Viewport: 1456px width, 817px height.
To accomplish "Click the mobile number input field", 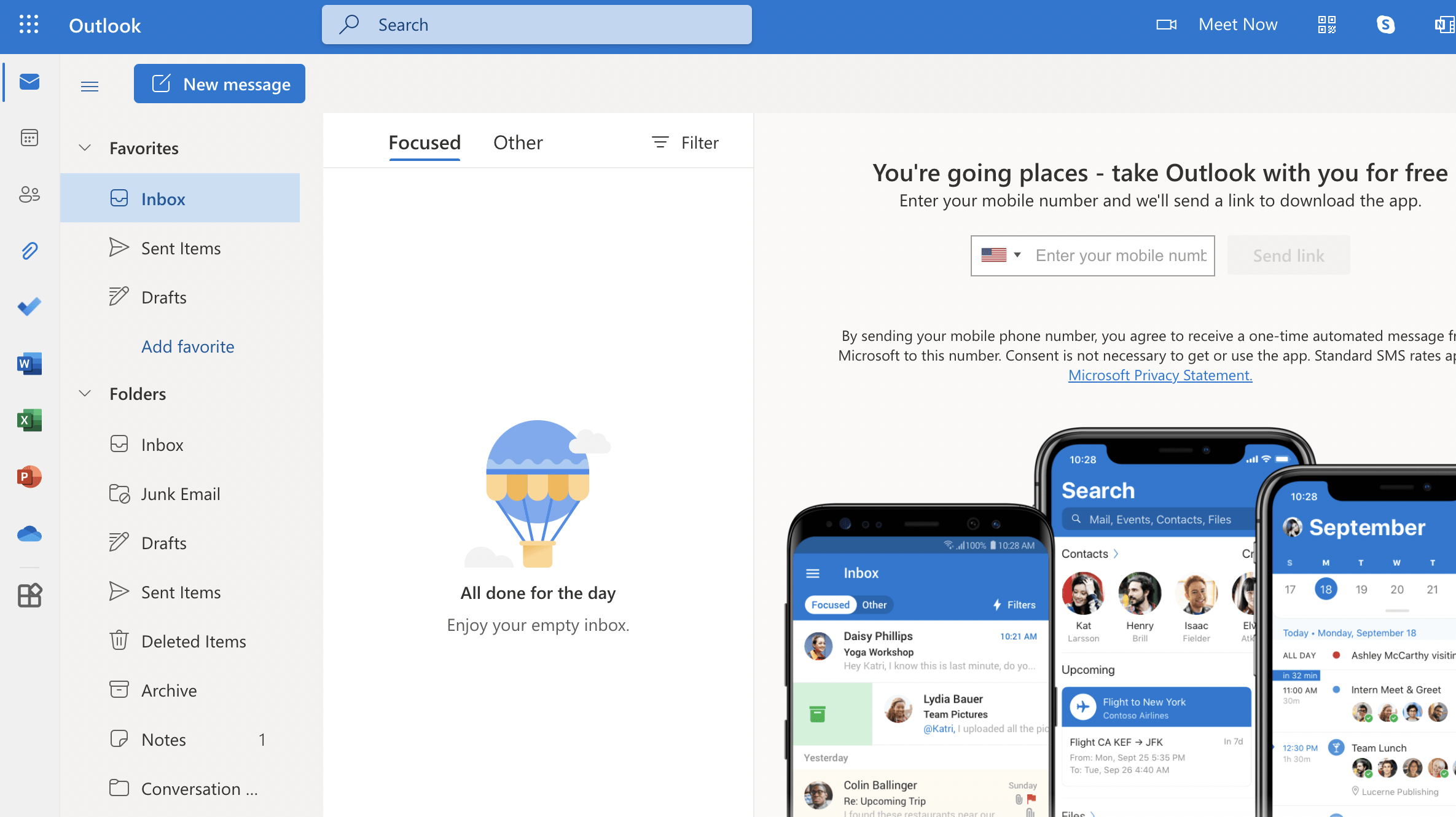I will [1121, 256].
